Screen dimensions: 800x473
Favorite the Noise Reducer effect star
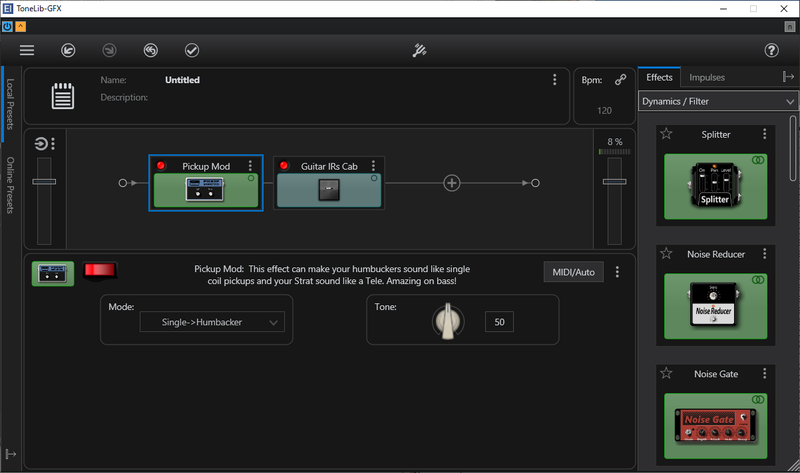(x=666, y=253)
